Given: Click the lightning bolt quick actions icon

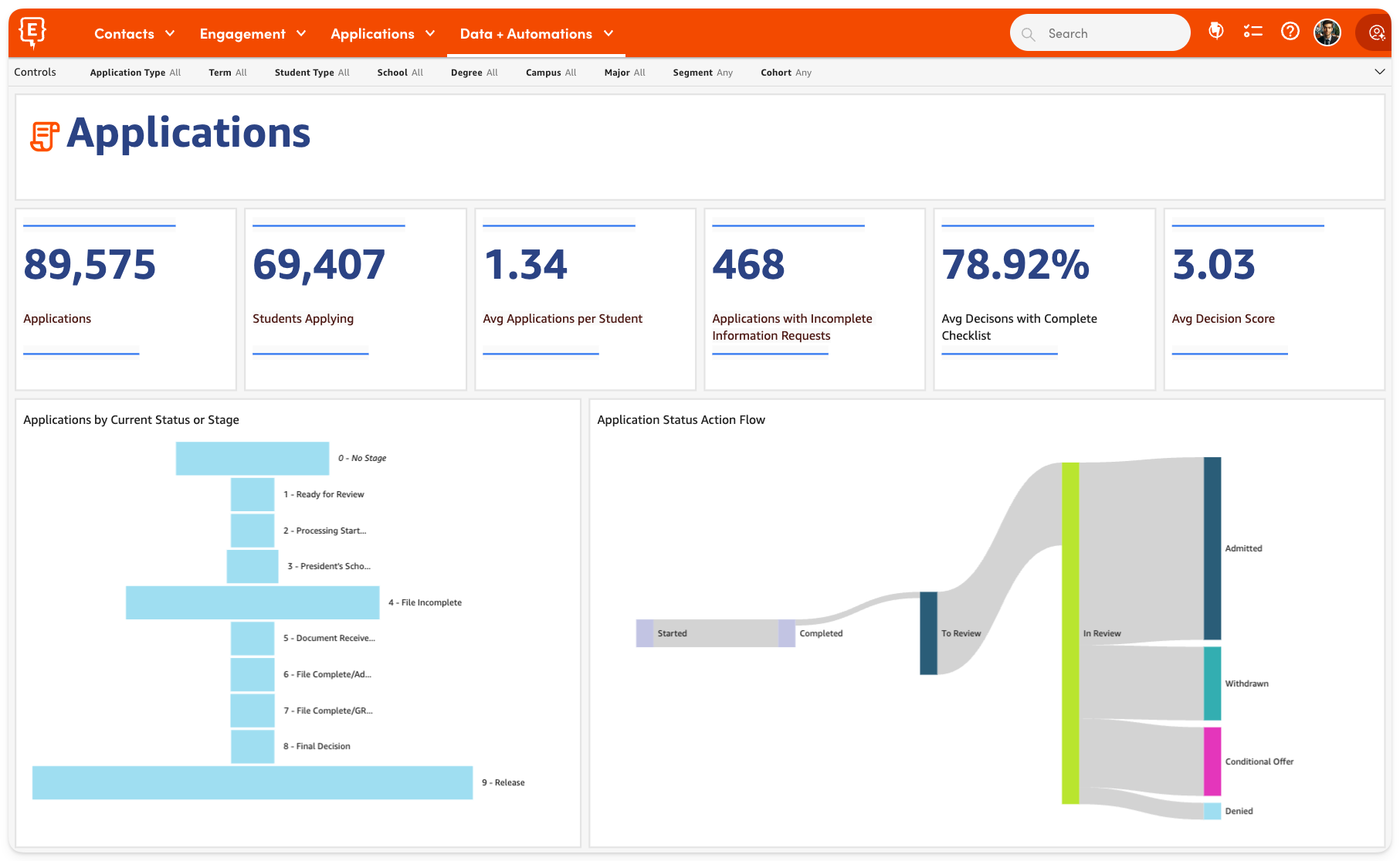Looking at the screenshot, I should coord(1215,32).
